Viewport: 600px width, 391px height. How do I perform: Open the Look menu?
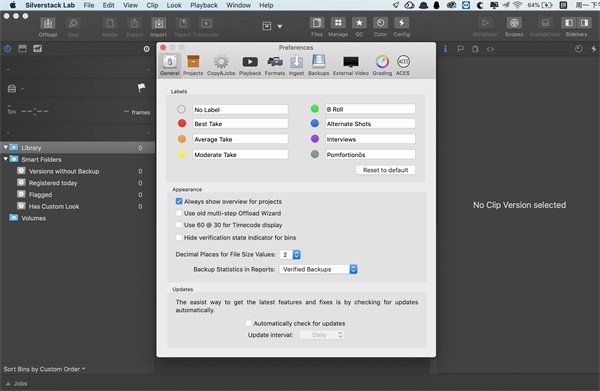pyautogui.click(x=174, y=5)
